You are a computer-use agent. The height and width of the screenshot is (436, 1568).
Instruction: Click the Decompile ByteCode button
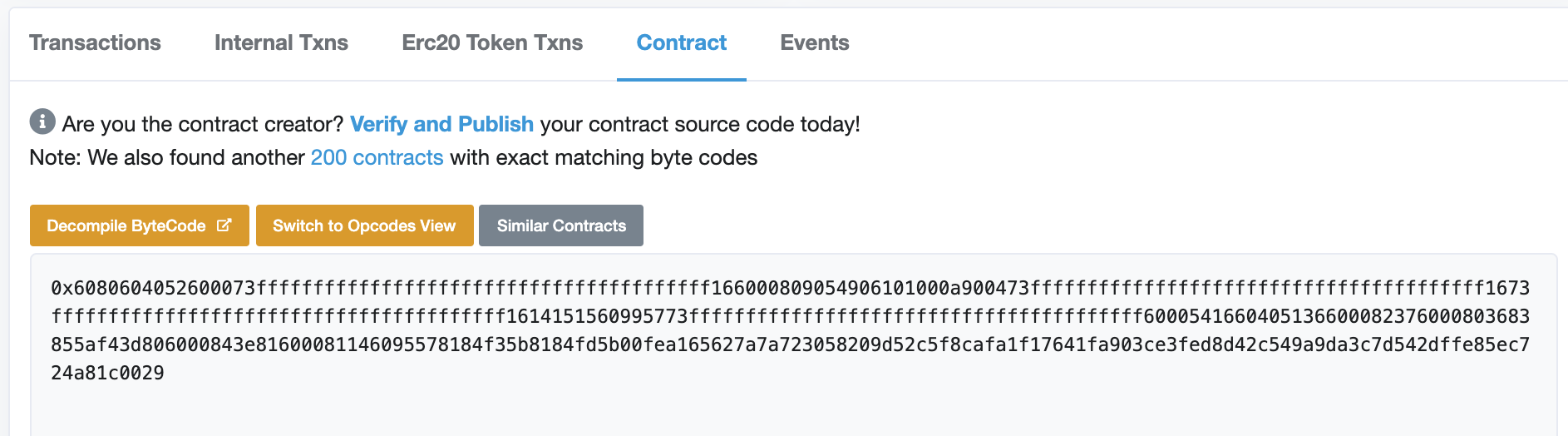(x=140, y=225)
